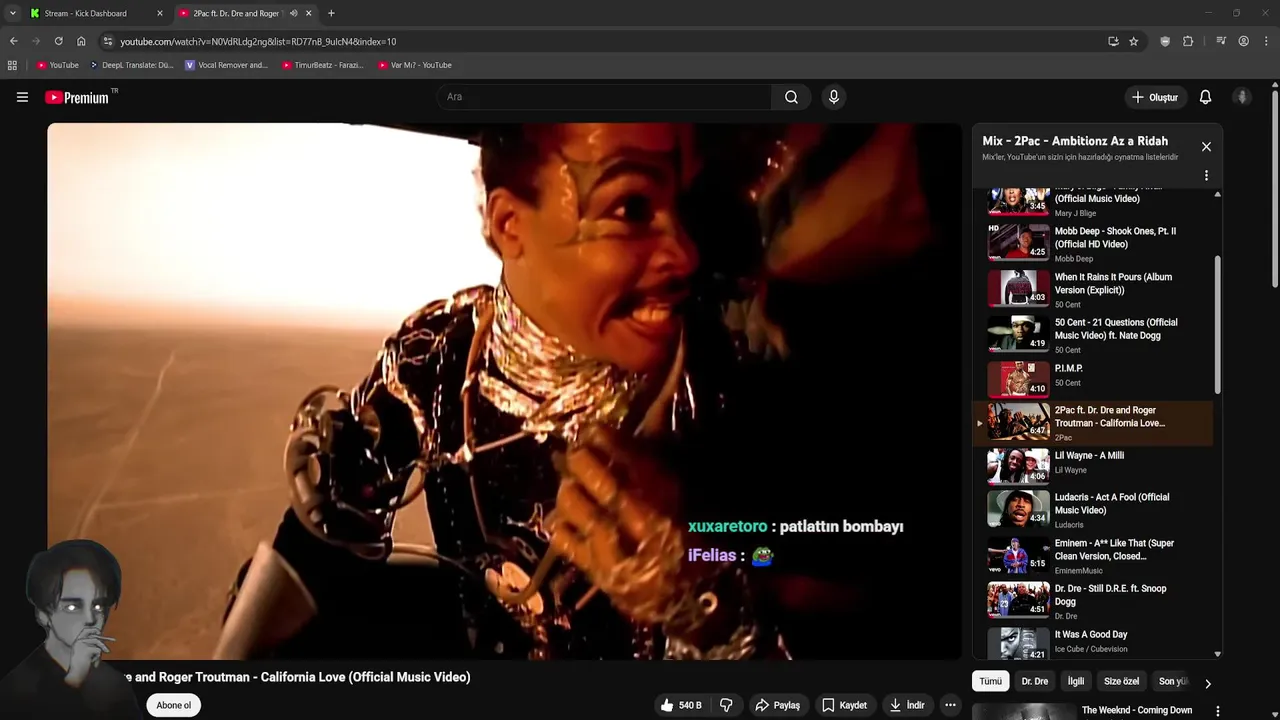This screenshot has width=1280, height=720.
Task: Select the Size özel filter chip
Action: (x=1121, y=681)
